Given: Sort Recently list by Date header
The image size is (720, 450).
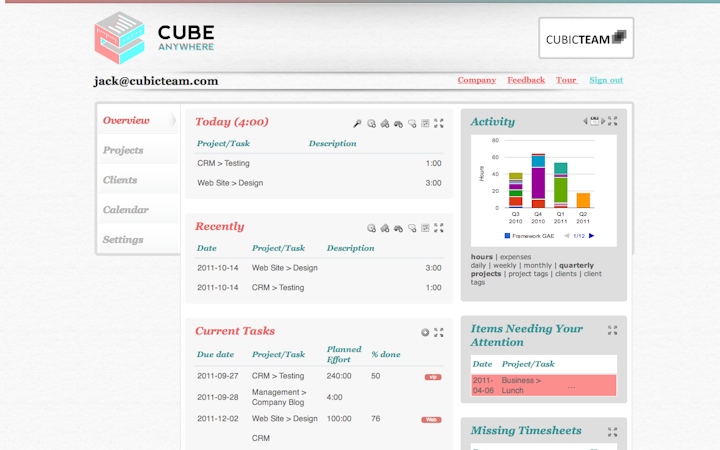Looking at the screenshot, I should coord(207,248).
